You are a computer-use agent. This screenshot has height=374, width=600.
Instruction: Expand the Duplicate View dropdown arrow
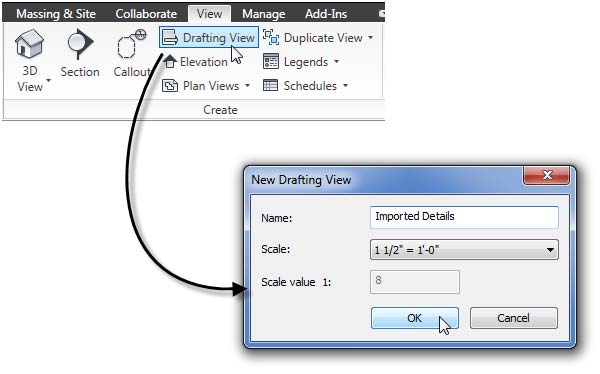point(370,38)
